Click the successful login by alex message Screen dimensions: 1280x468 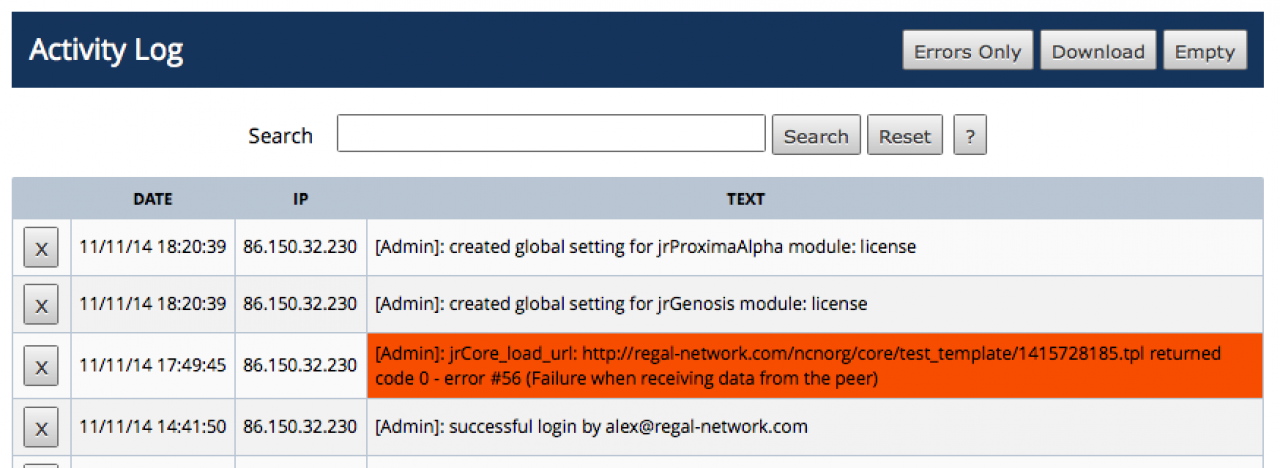(x=591, y=427)
